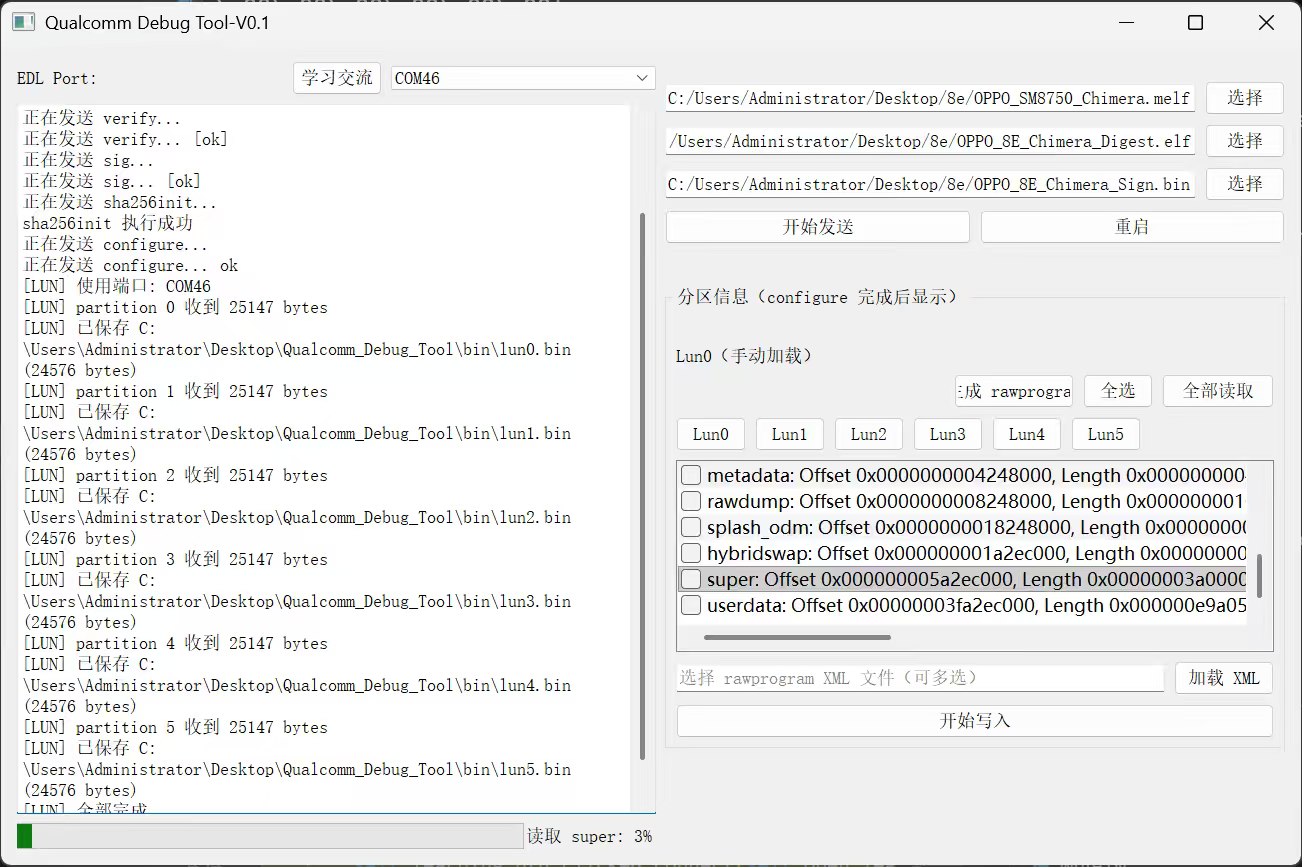Screen dimensions: 1302x867
Task: Toggle the userdata partition checkbox
Action: [691, 605]
